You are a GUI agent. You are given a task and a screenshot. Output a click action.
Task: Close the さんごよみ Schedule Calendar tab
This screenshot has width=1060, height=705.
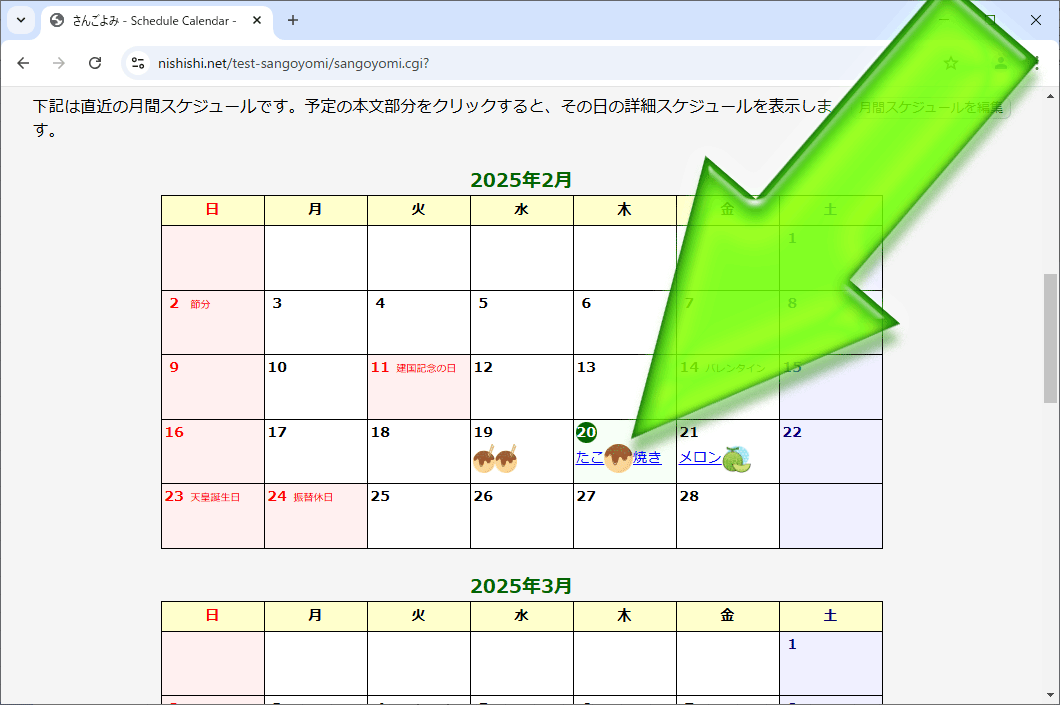257,20
